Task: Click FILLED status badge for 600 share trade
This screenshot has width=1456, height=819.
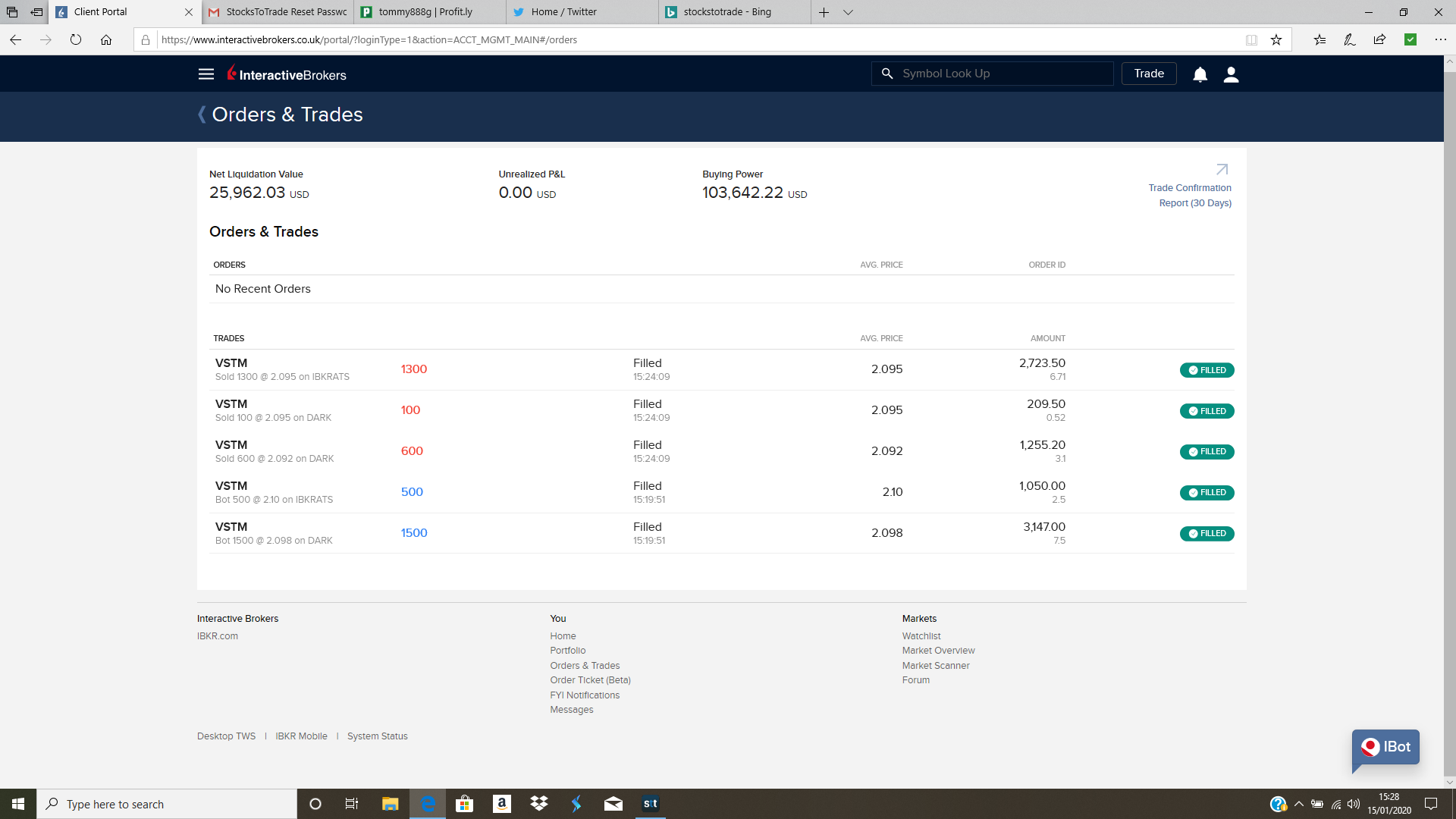Action: click(x=1207, y=452)
